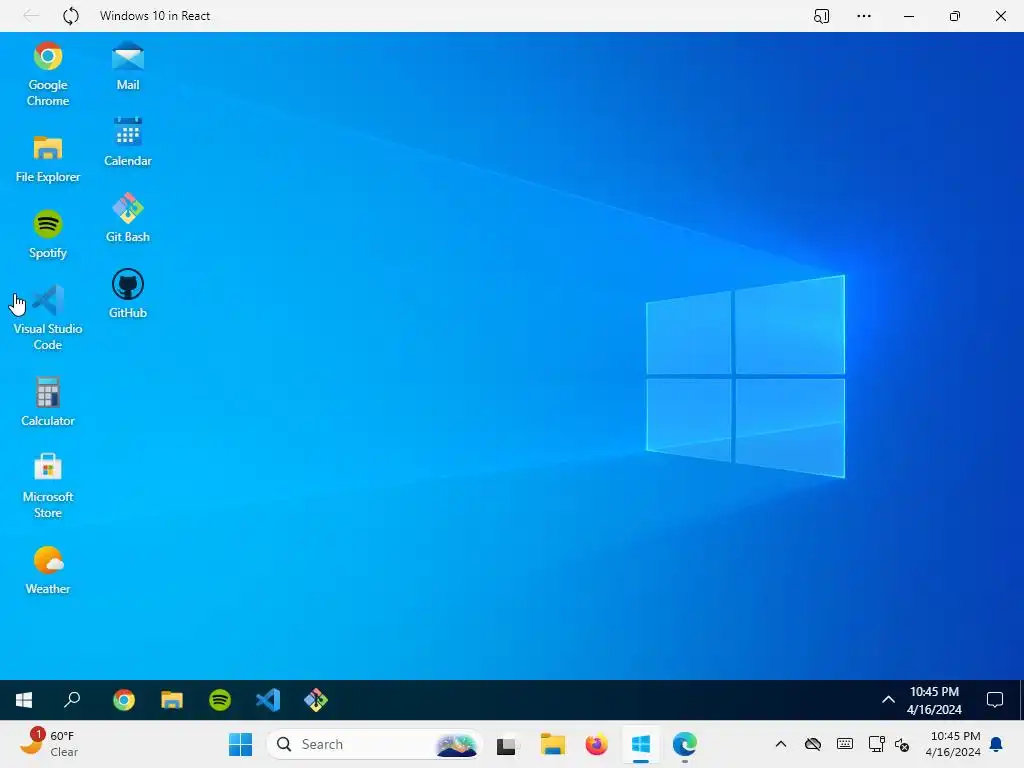
Task: Select the Calculator desktop icon
Action: coord(48,402)
